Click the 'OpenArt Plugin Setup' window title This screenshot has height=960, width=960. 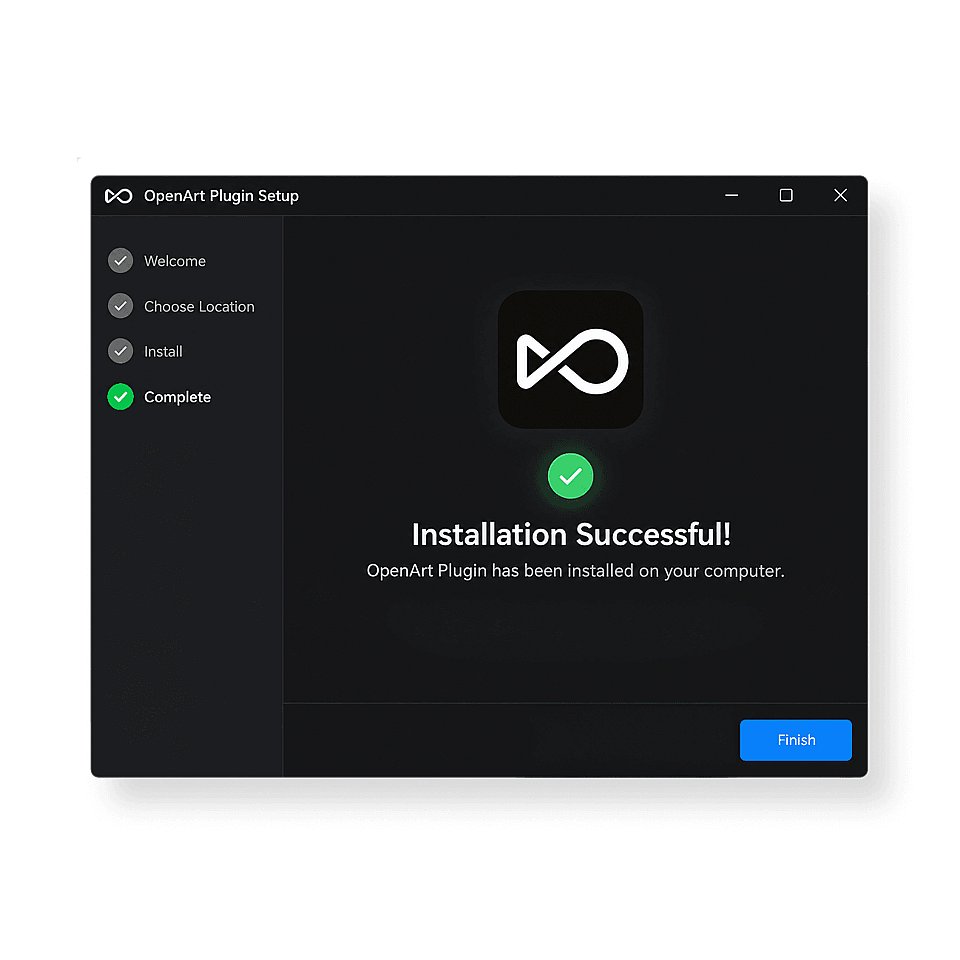coord(221,196)
